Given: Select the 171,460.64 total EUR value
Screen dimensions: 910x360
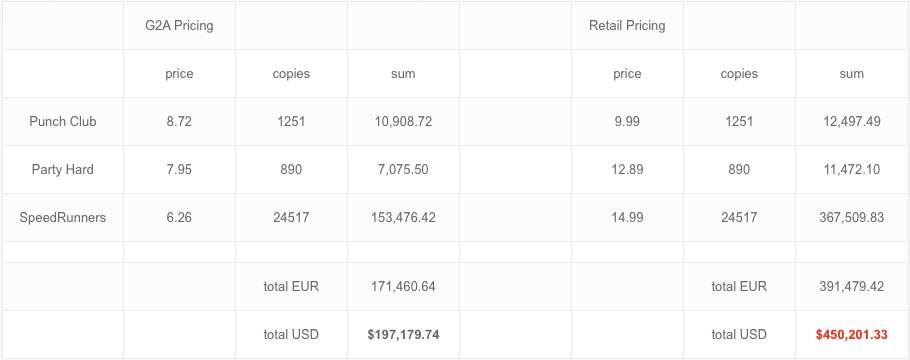Looking at the screenshot, I should 403,286.
